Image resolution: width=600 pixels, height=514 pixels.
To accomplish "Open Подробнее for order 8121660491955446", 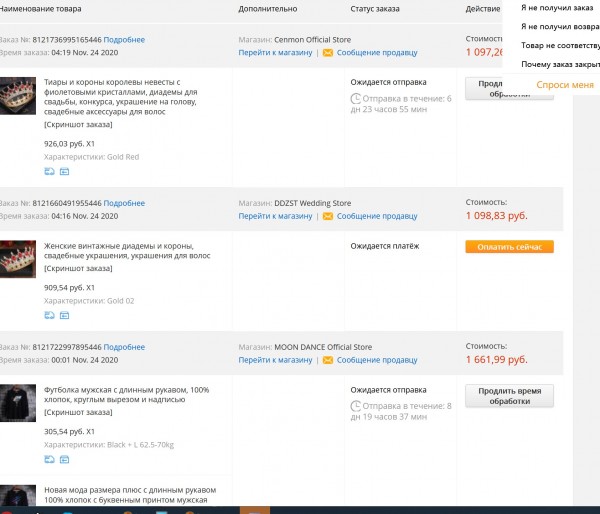I will (x=124, y=203).
